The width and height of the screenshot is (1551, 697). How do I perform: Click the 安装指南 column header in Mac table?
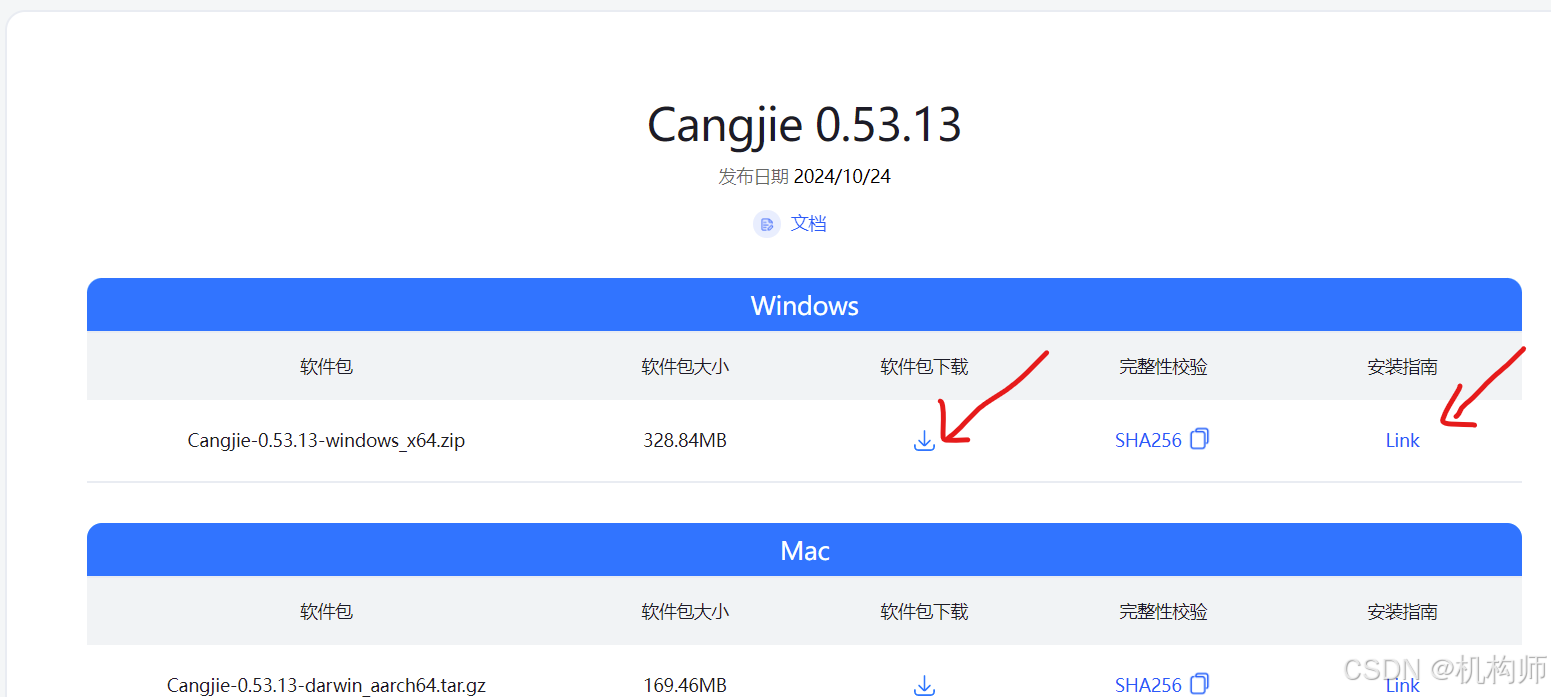point(1402,611)
